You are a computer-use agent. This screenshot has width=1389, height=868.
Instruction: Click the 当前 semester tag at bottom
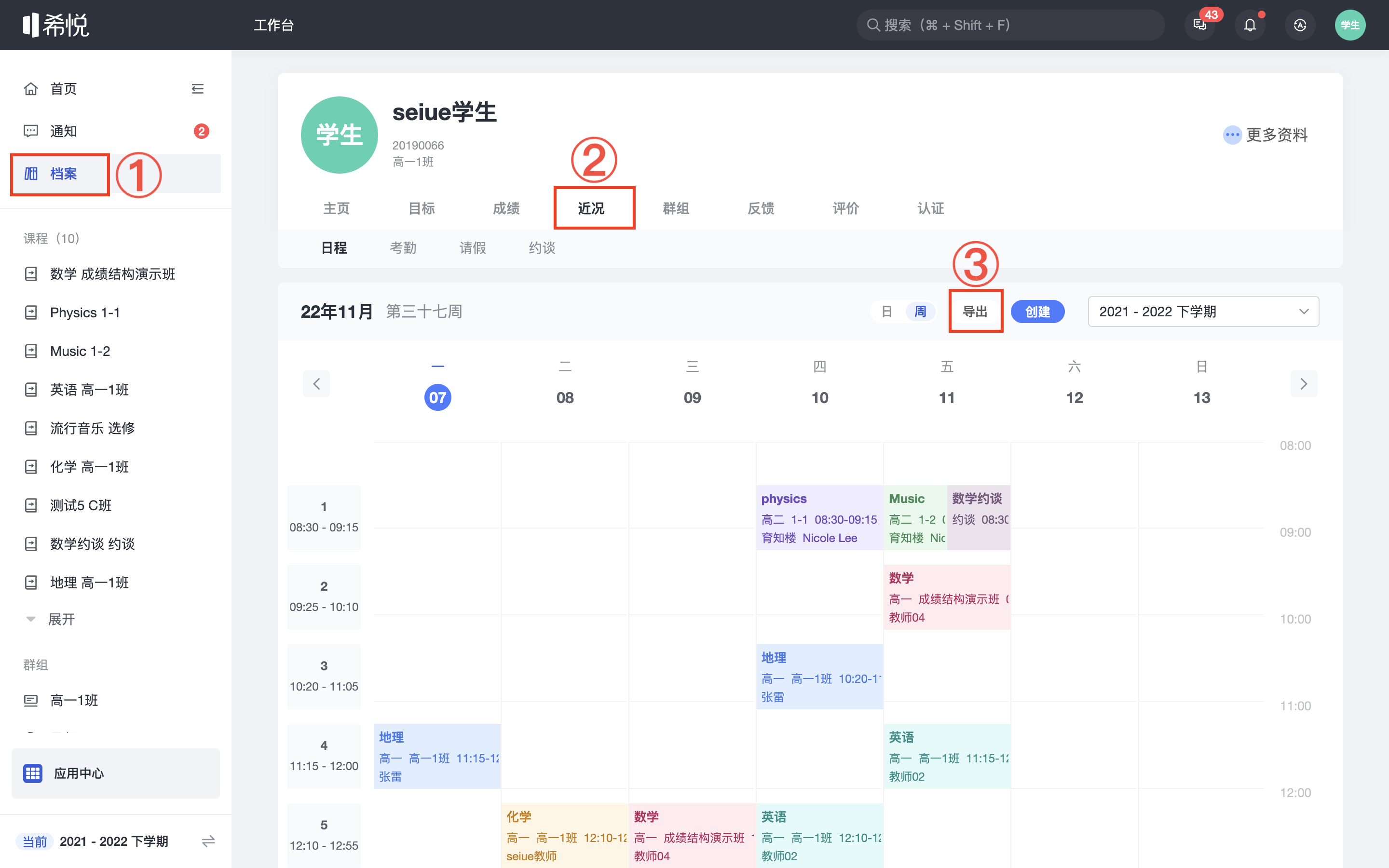click(34, 841)
